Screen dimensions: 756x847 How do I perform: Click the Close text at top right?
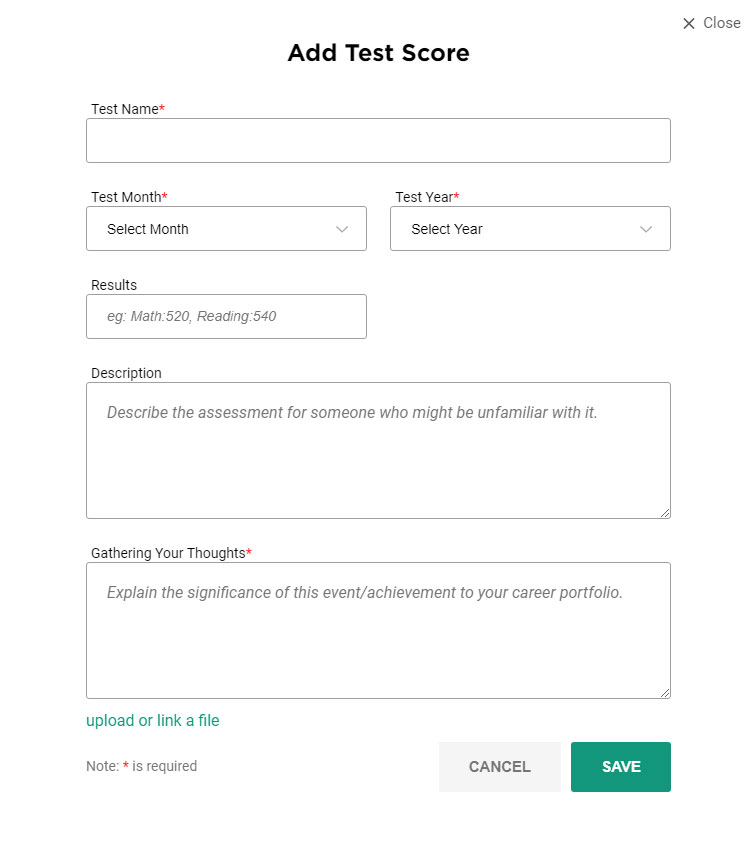coord(721,23)
